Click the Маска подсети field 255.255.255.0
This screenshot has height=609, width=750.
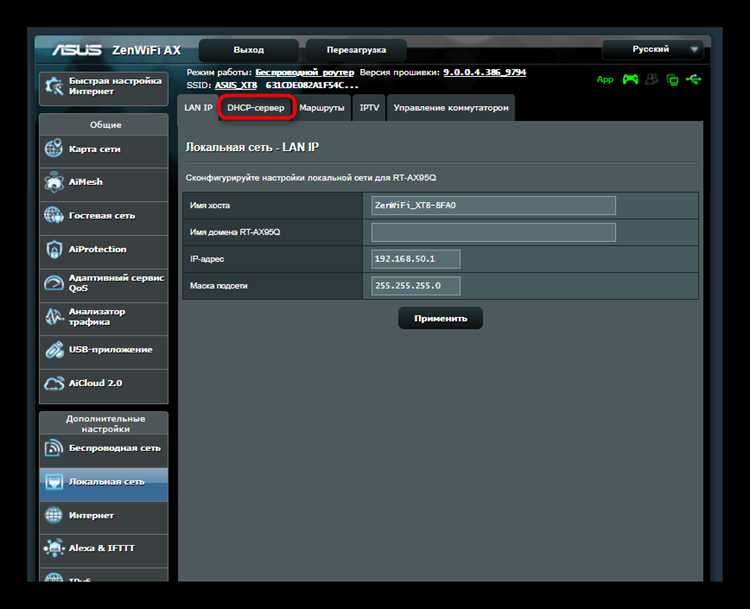(x=416, y=286)
